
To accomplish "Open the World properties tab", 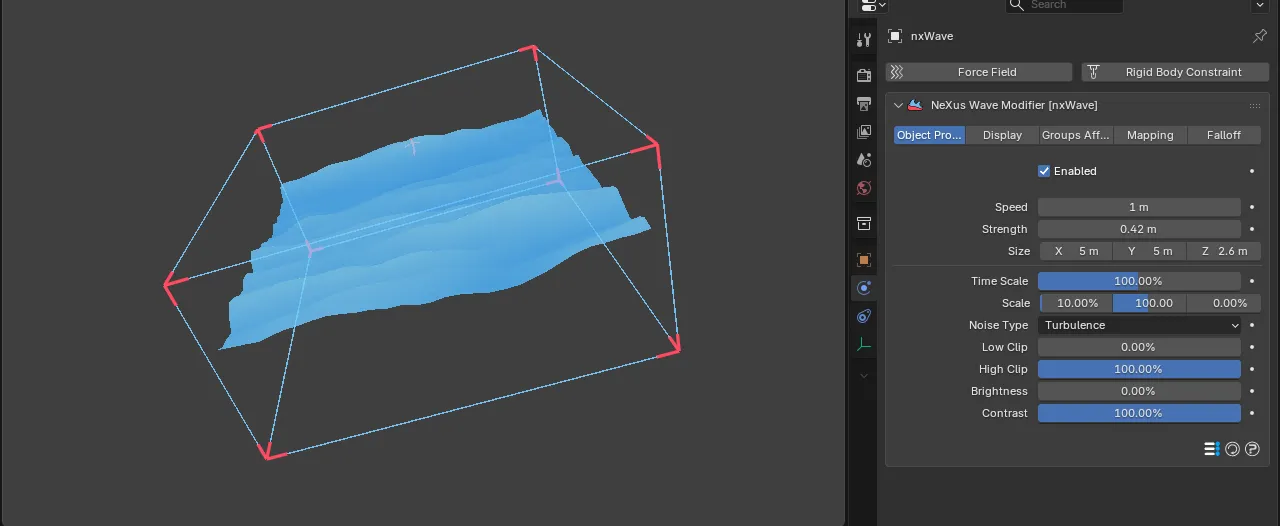I will point(864,187).
